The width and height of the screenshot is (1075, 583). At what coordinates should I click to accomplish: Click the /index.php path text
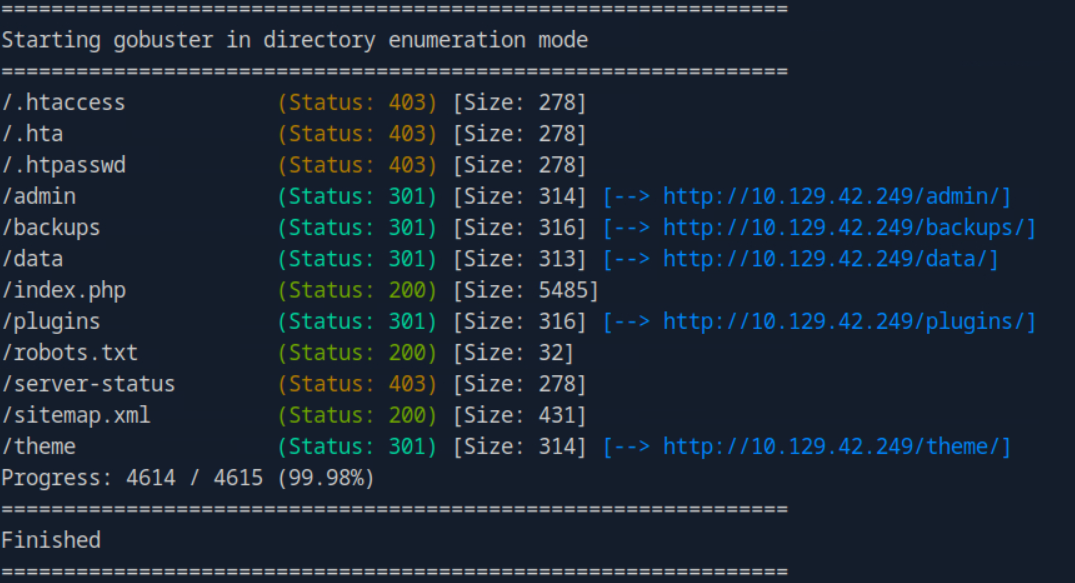click(x=64, y=291)
